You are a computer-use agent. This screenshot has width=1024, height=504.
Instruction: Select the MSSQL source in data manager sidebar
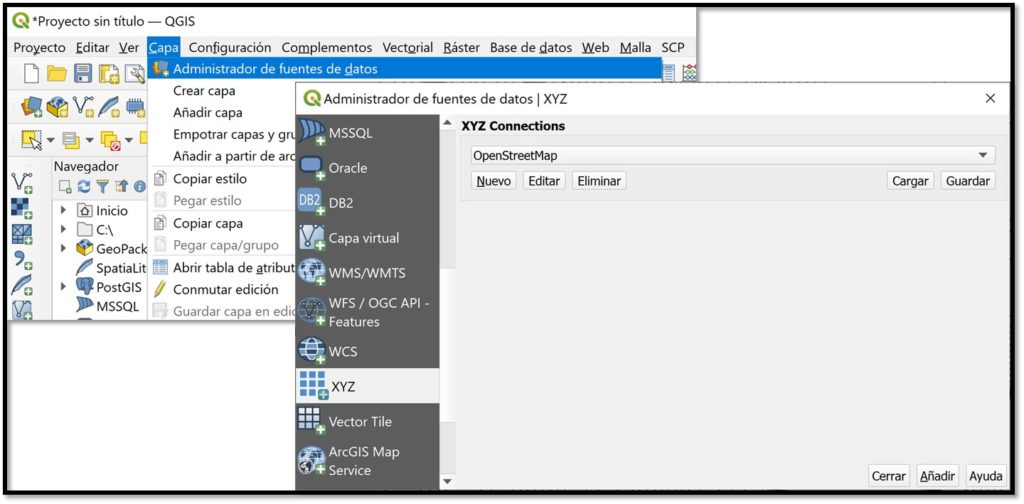click(x=367, y=133)
